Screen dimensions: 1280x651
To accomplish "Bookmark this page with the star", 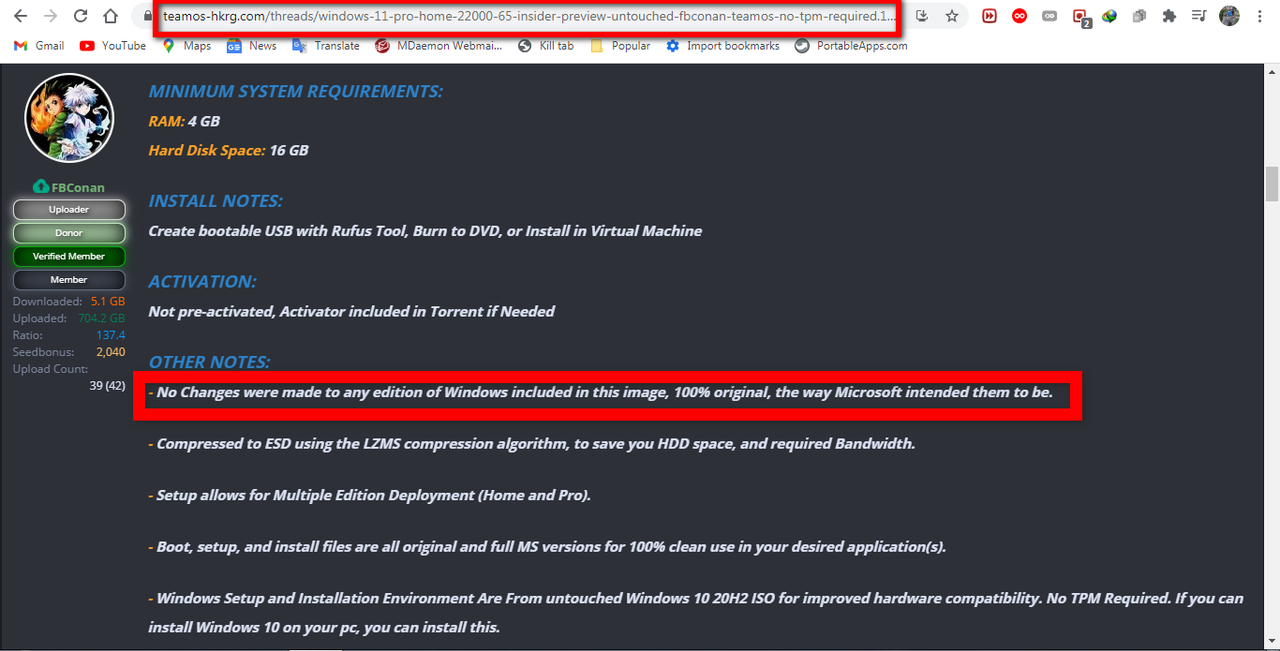I will (x=952, y=16).
